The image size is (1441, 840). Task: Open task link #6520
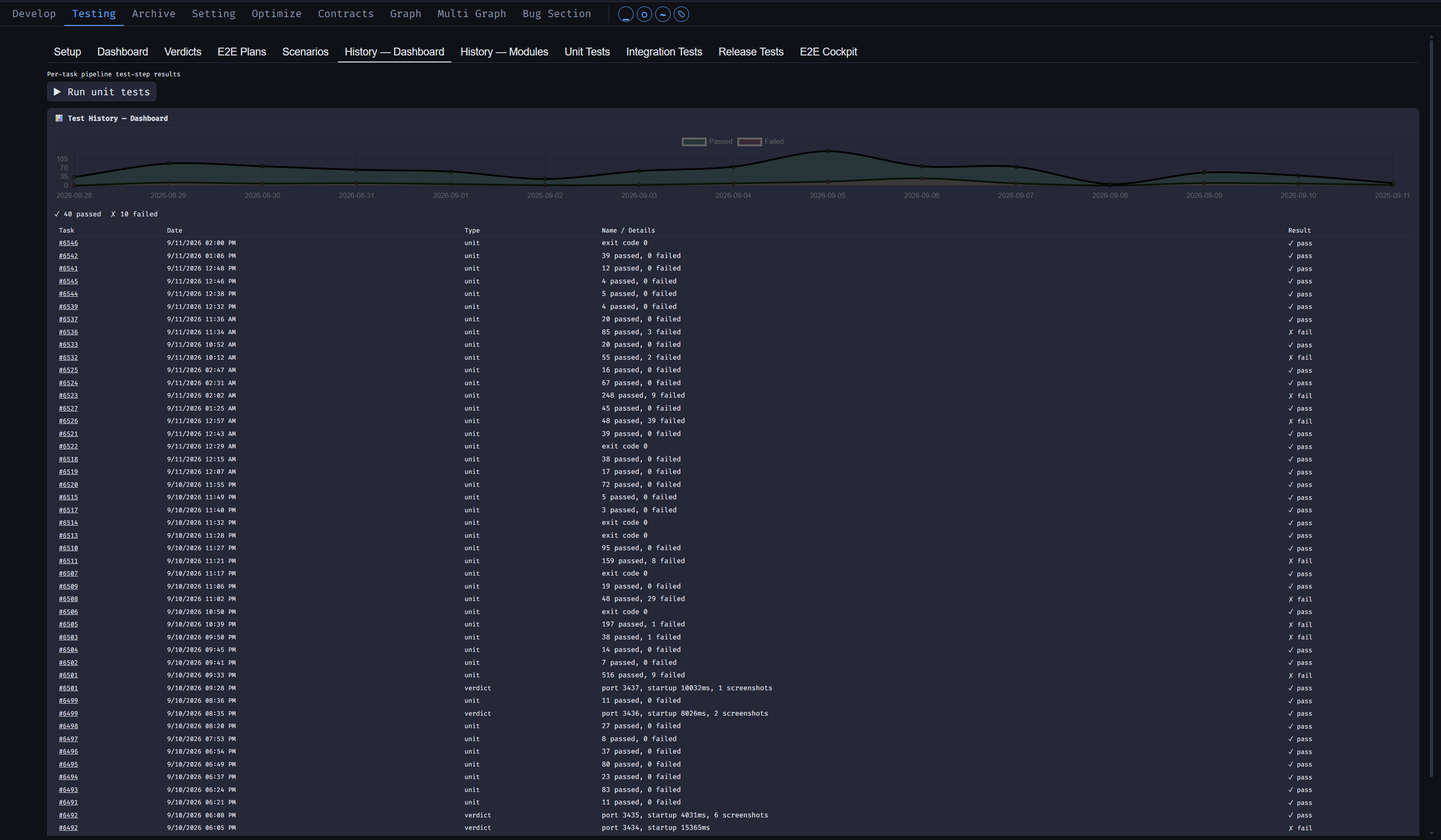click(x=68, y=485)
